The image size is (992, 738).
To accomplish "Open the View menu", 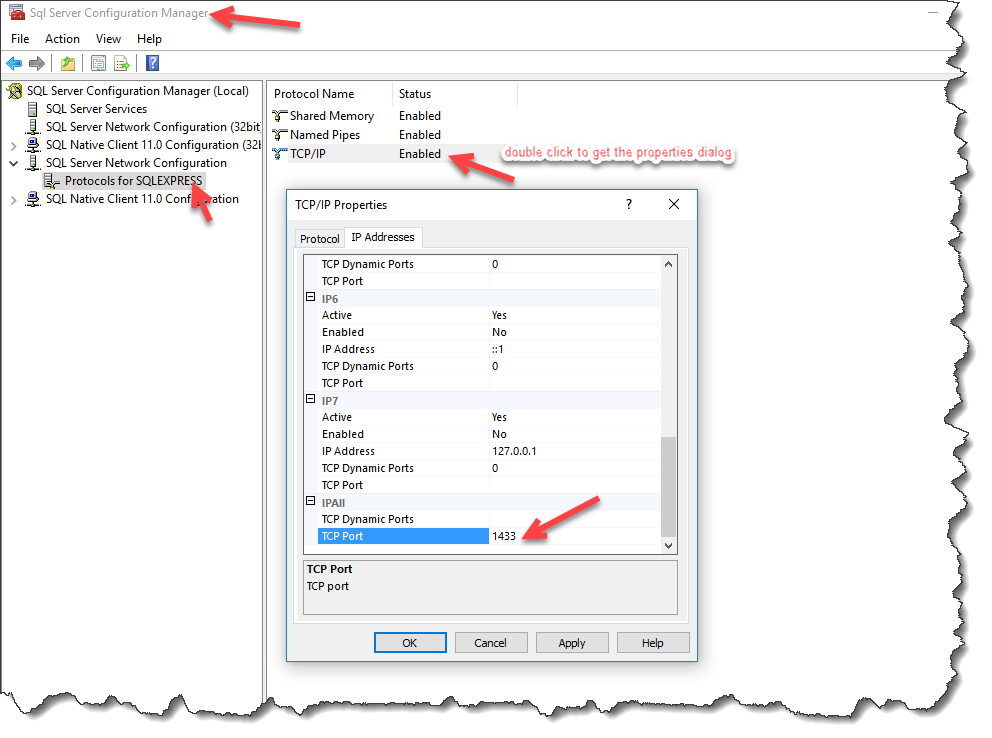I will (x=108, y=39).
